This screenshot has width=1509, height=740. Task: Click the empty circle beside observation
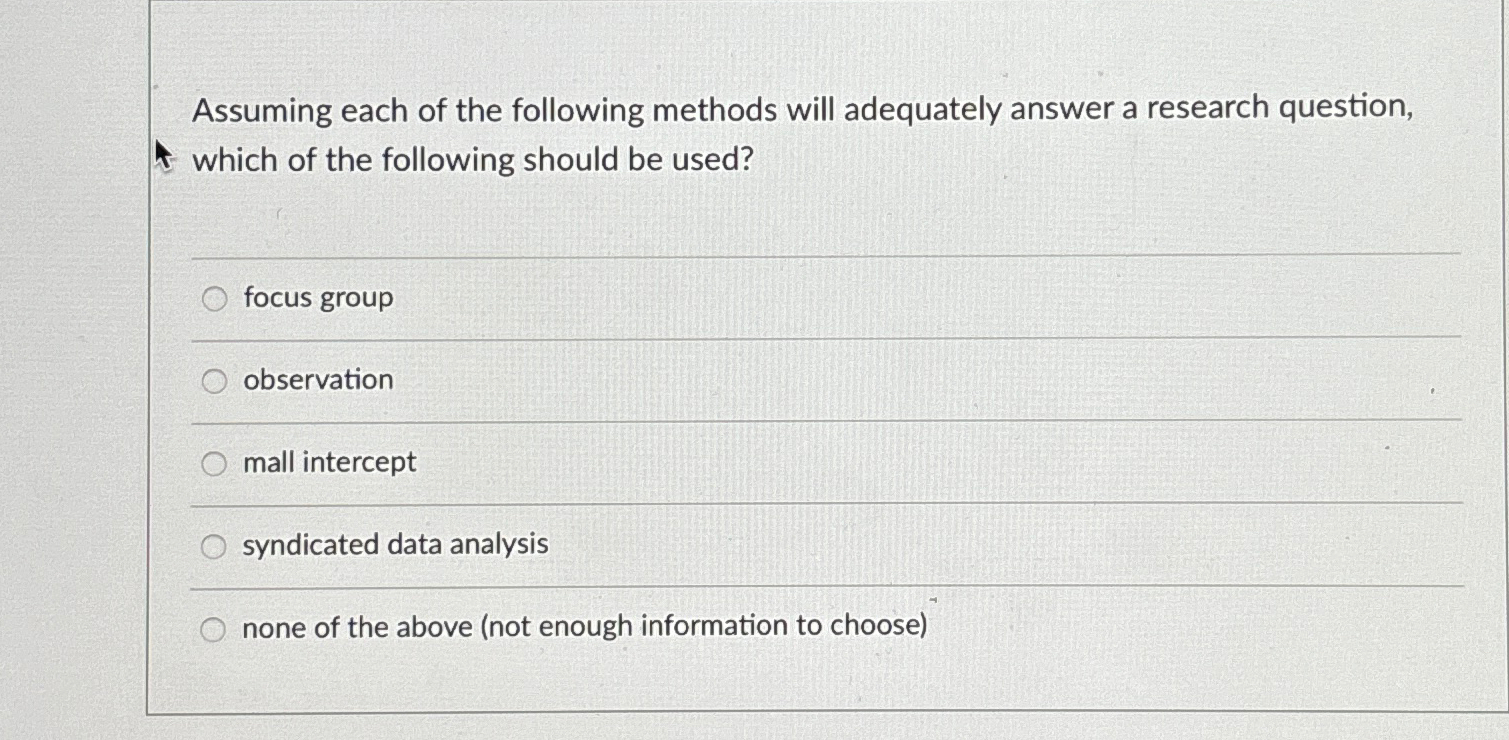point(214,380)
